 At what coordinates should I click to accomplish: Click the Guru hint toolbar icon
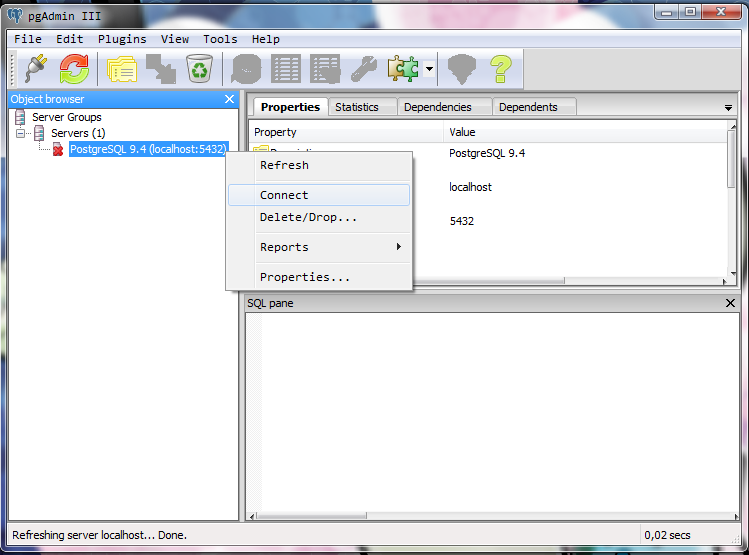(x=461, y=69)
